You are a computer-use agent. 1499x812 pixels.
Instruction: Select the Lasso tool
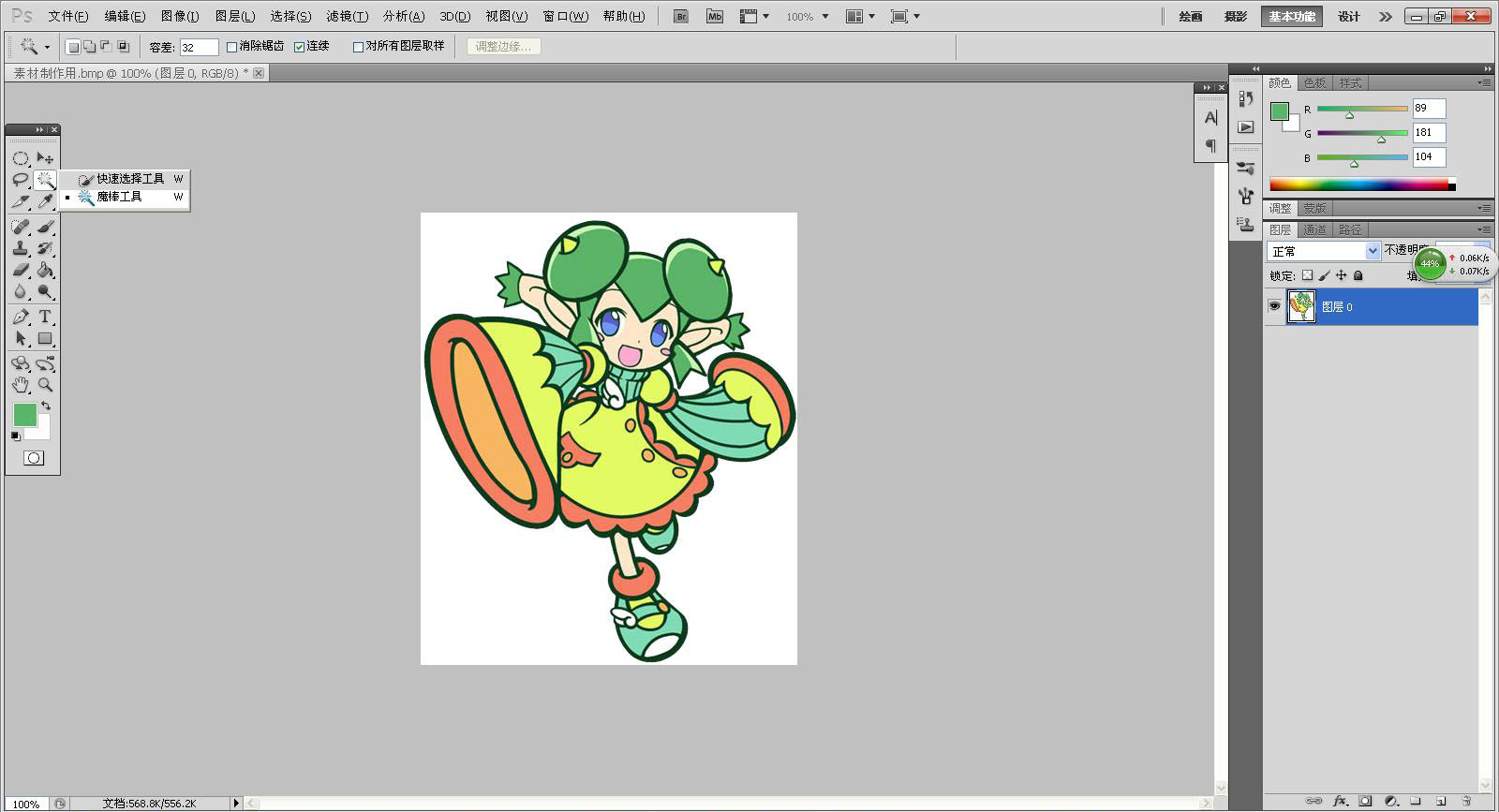tap(20, 180)
